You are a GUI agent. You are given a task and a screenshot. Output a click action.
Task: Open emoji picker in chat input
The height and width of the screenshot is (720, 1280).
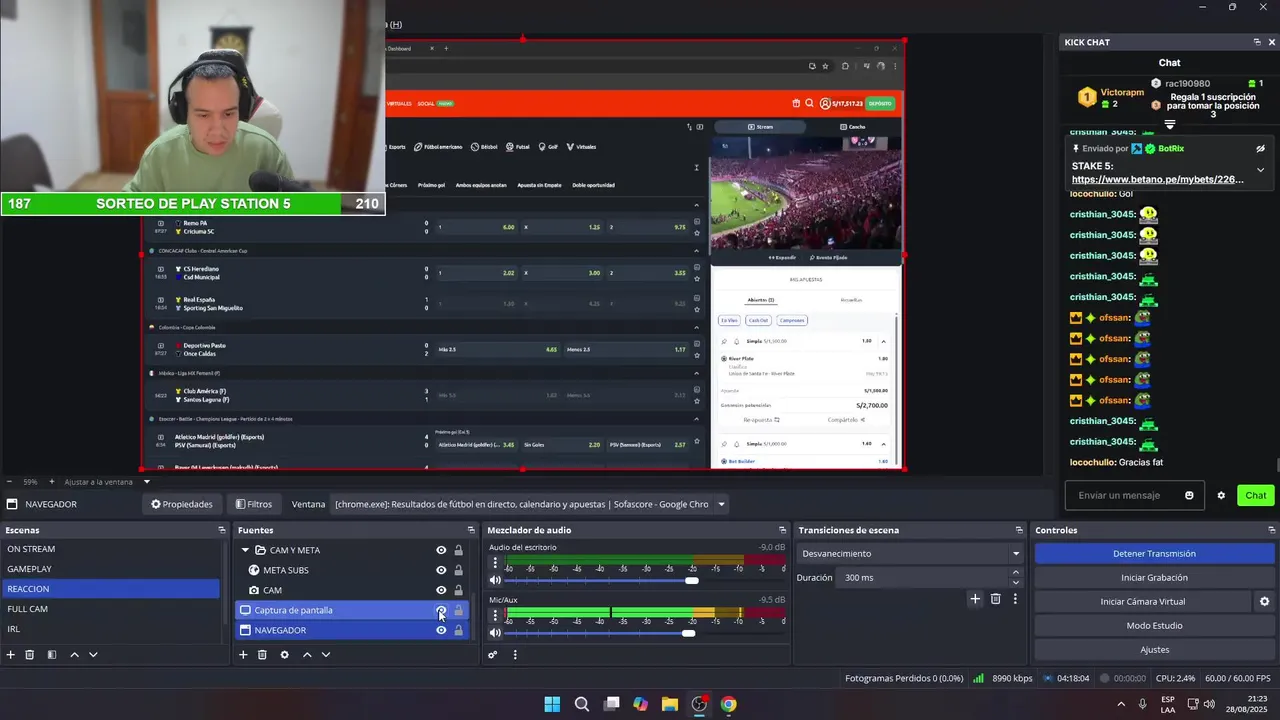1189,495
